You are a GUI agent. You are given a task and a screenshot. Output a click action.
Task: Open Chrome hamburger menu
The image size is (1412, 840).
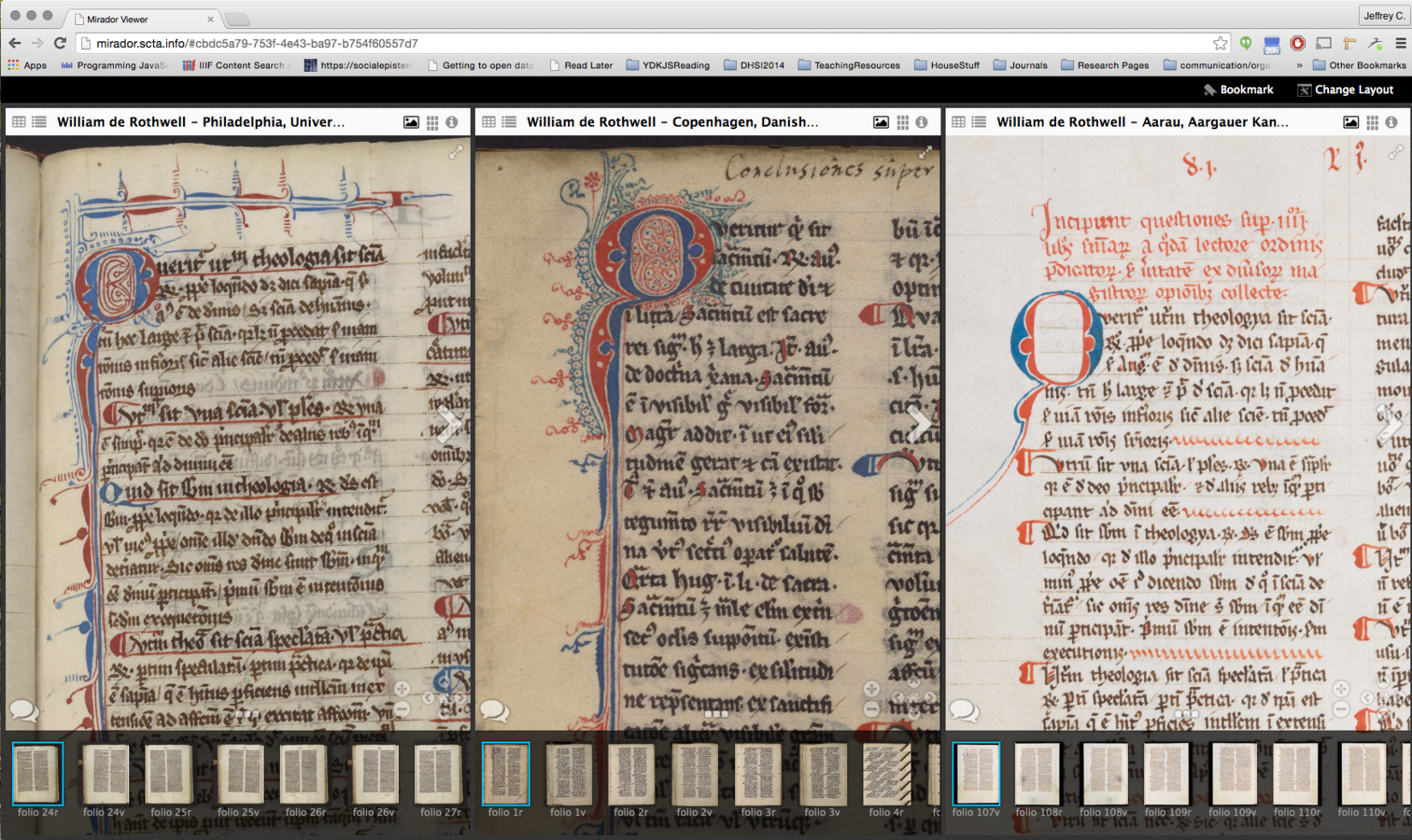(x=1401, y=43)
